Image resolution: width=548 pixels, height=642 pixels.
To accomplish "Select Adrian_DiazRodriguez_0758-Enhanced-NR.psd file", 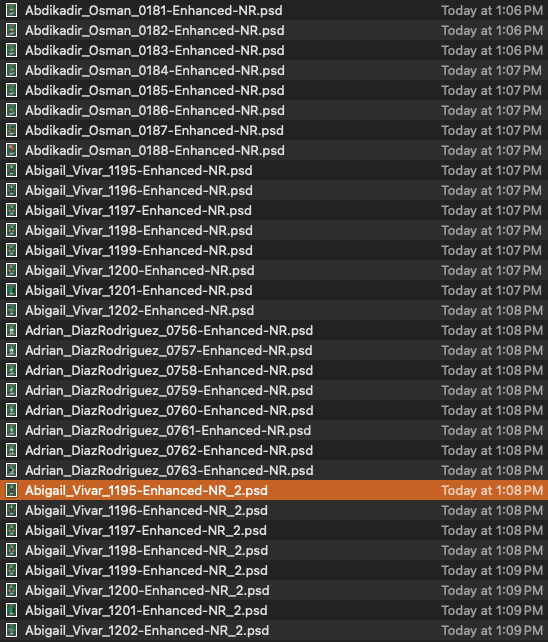I will [x=274, y=371].
